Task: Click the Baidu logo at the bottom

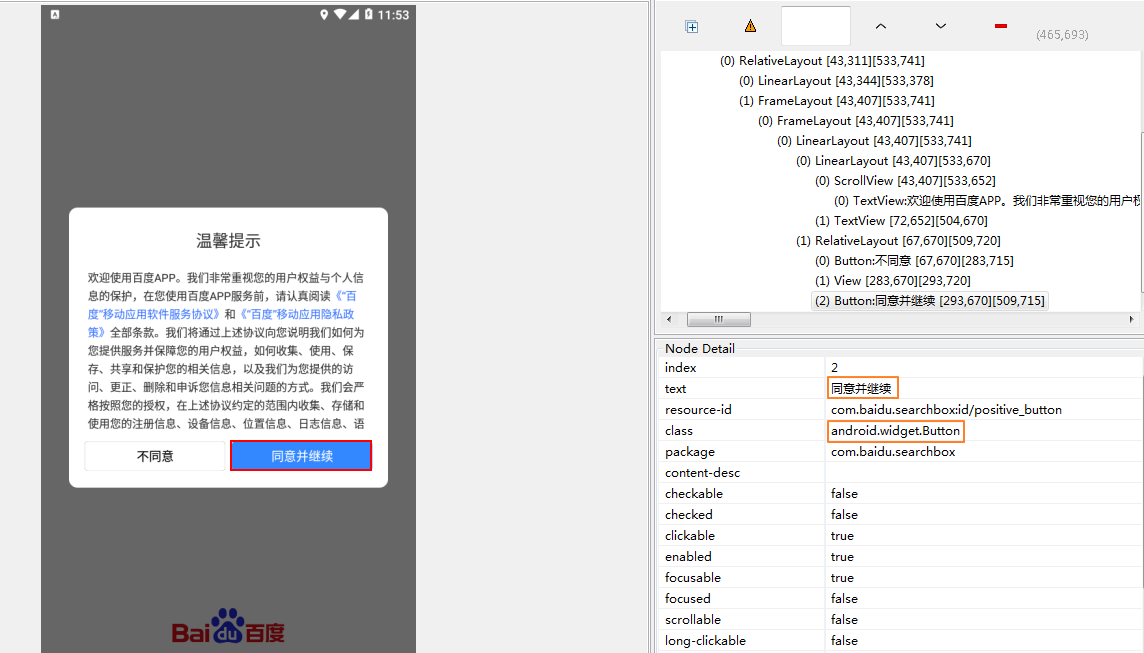Action: point(228,626)
